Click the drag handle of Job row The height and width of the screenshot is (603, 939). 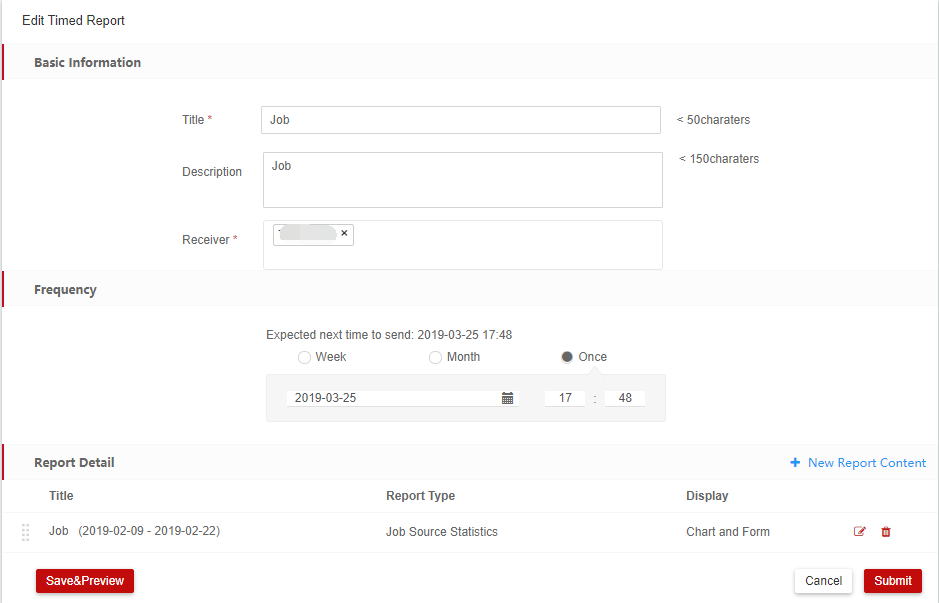(x=26, y=532)
